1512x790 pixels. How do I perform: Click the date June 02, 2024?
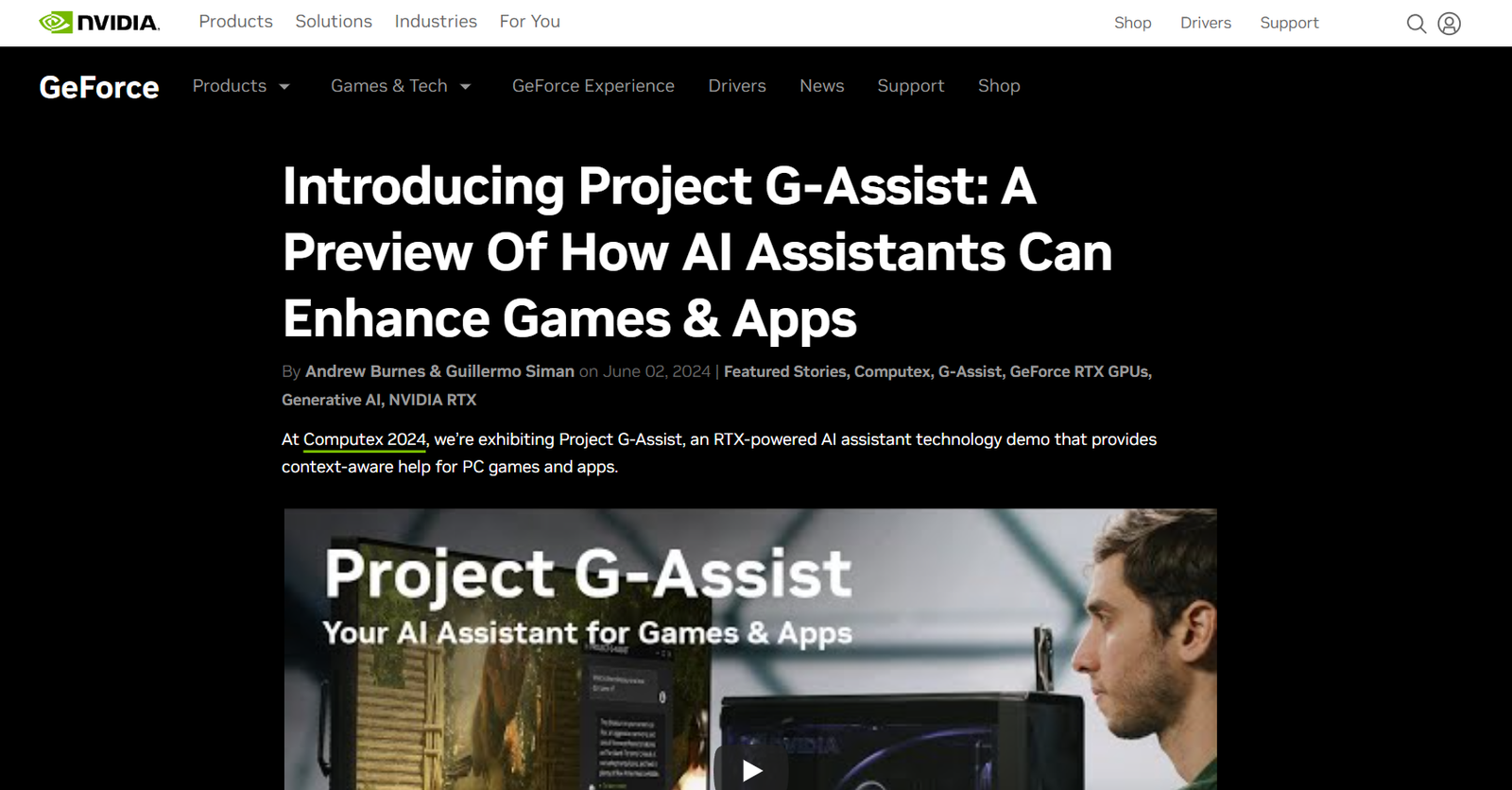click(x=657, y=371)
